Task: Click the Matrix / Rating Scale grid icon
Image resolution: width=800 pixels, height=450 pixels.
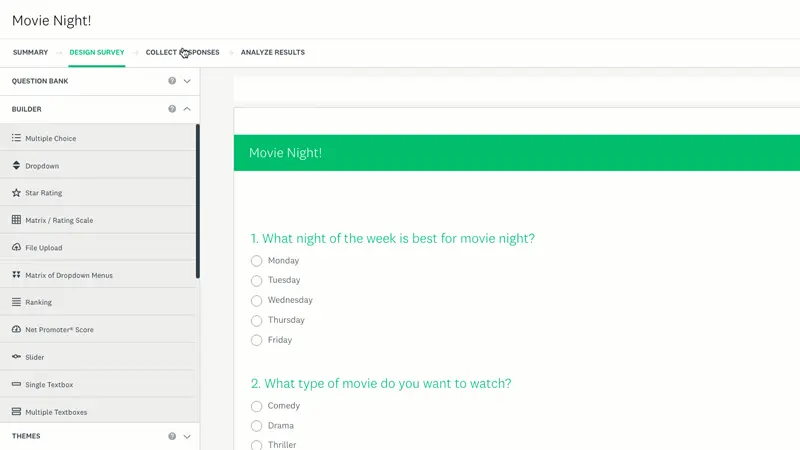Action: tap(16, 220)
